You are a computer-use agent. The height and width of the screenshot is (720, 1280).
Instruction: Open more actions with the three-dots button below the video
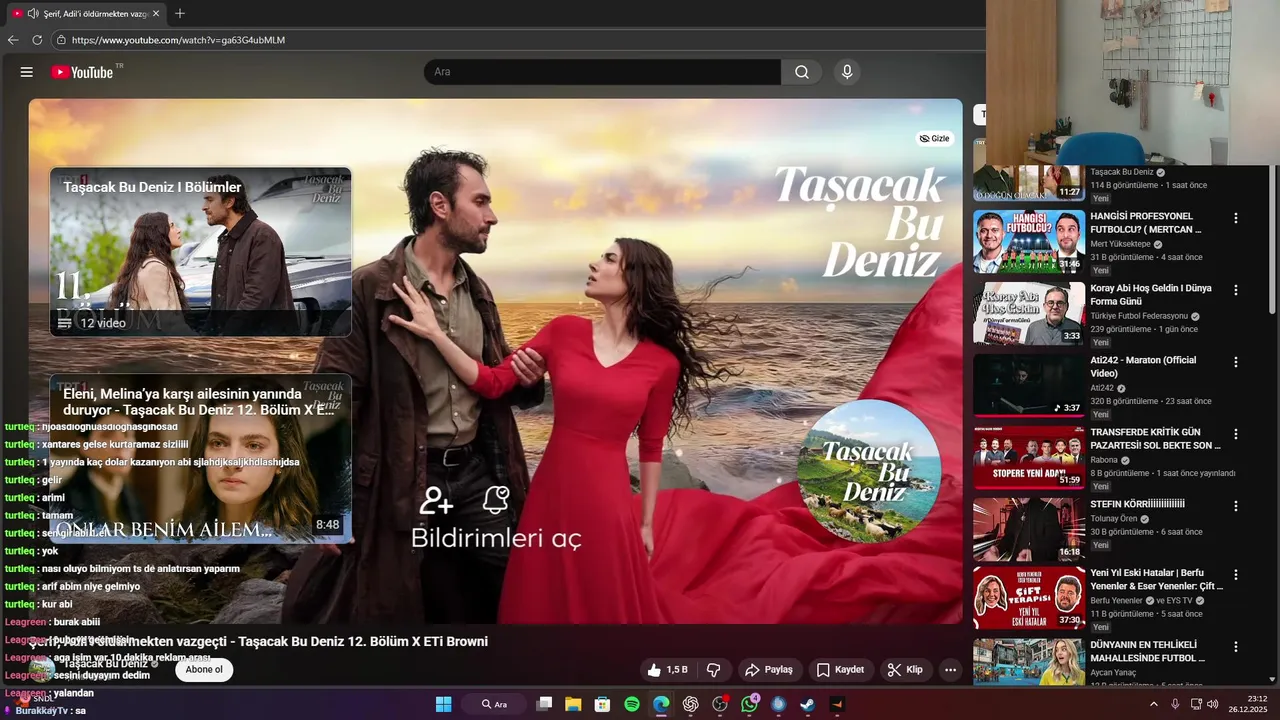(951, 670)
